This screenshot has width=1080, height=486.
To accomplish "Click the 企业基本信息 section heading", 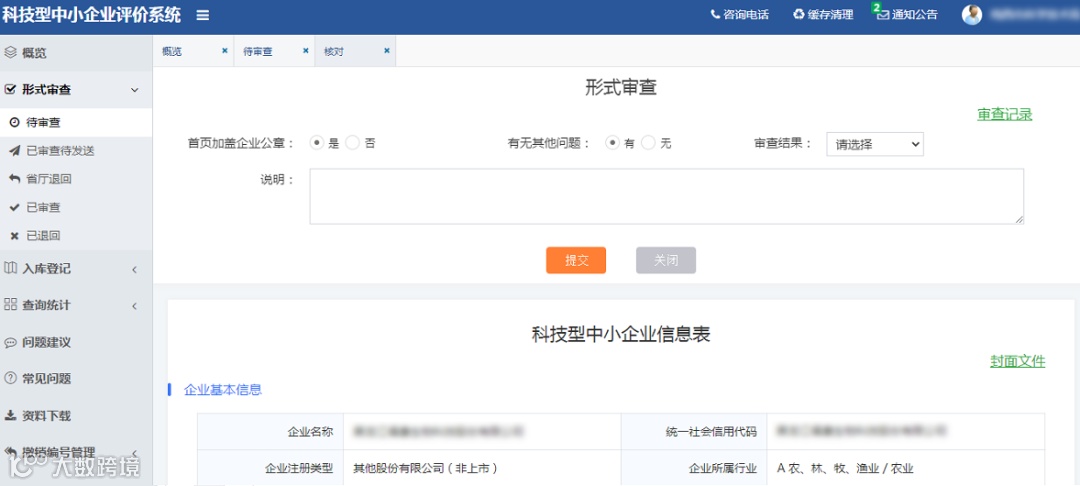I will pyautogui.click(x=222, y=390).
